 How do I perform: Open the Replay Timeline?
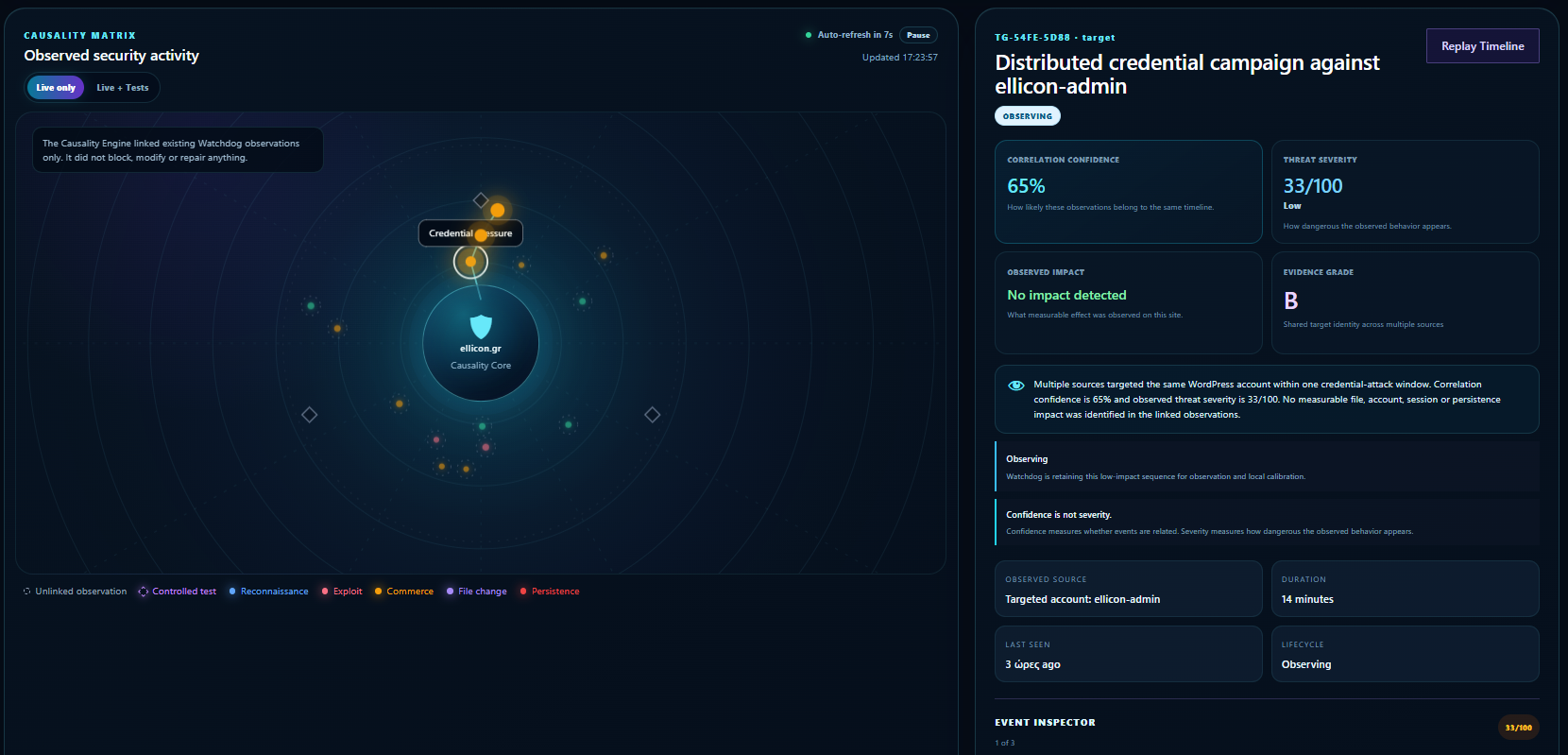(1483, 45)
